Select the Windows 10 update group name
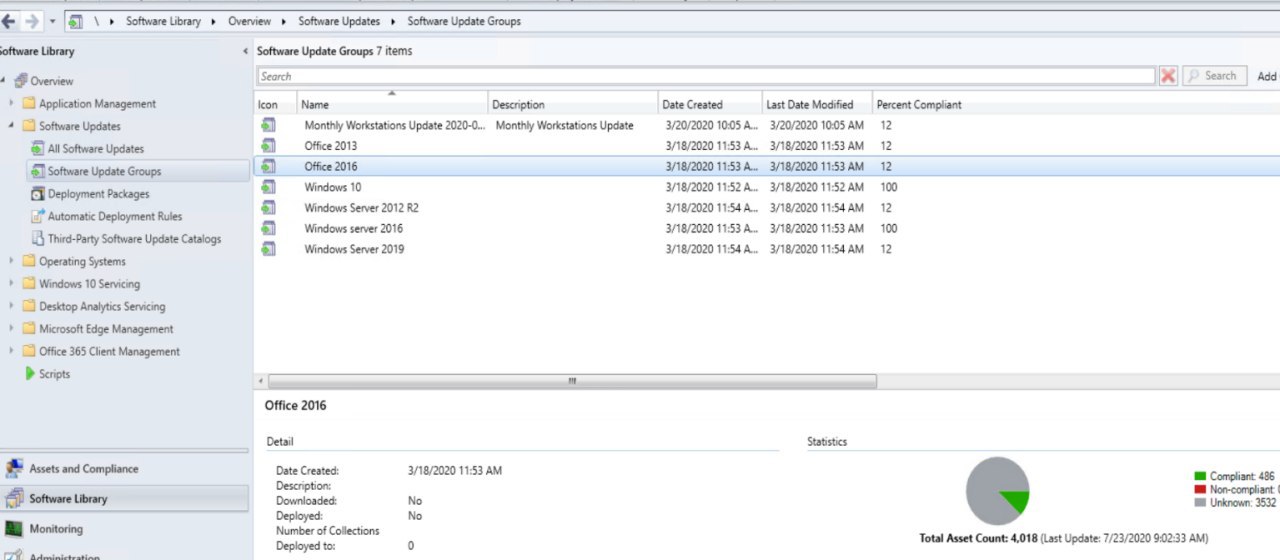The image size is (1280, 560). pyautogui.click(x=333, y=187)
